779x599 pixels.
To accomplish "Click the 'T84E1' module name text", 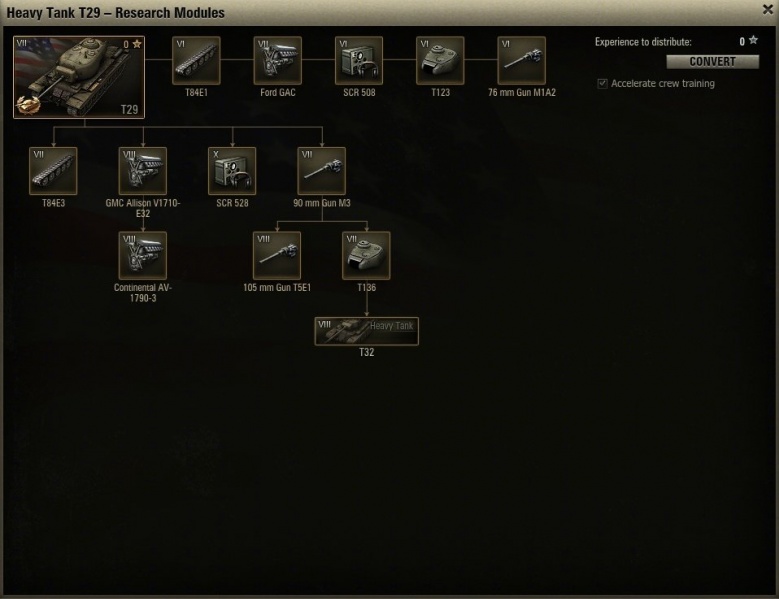I will tap(196, 92).
